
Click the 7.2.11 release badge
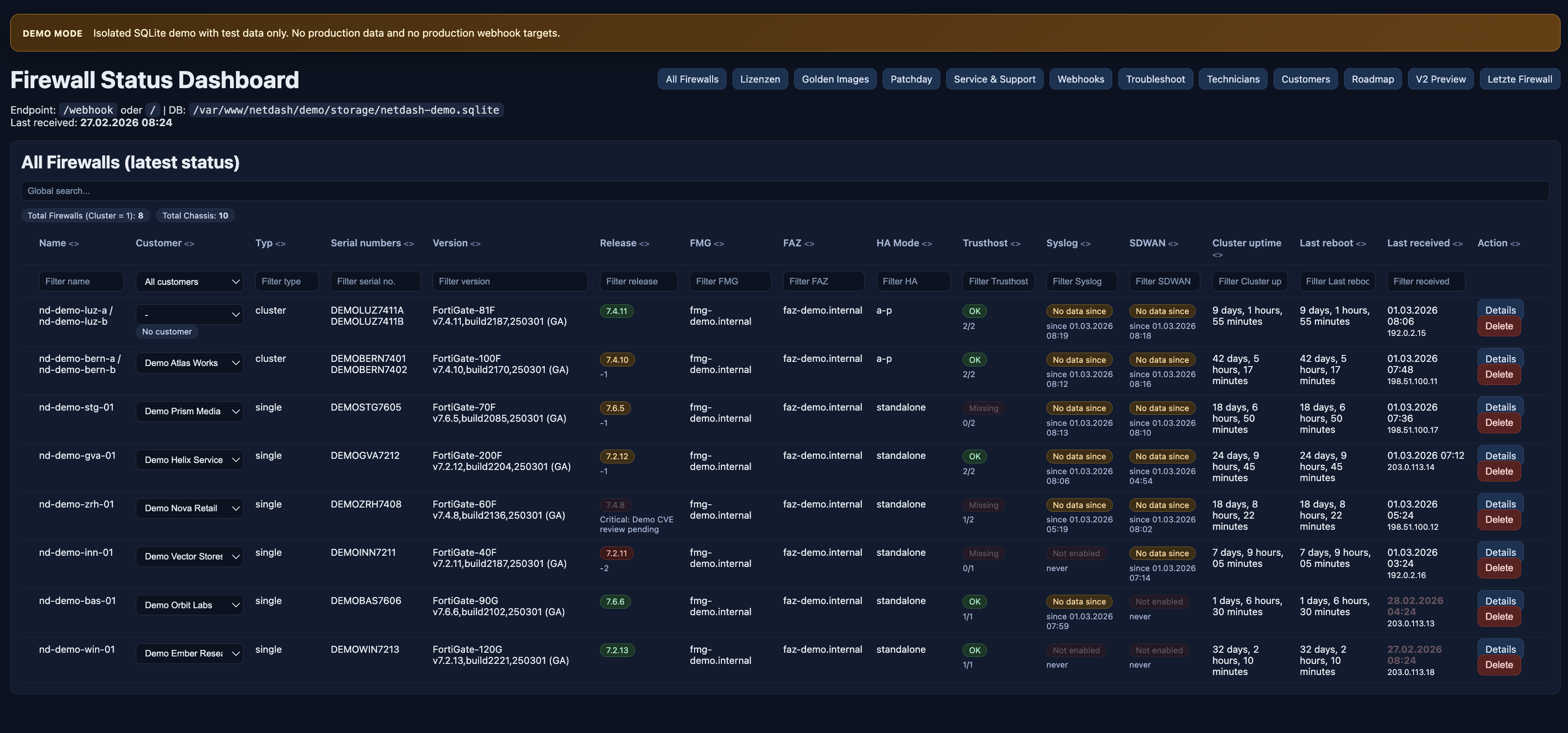tap(616, 553)
